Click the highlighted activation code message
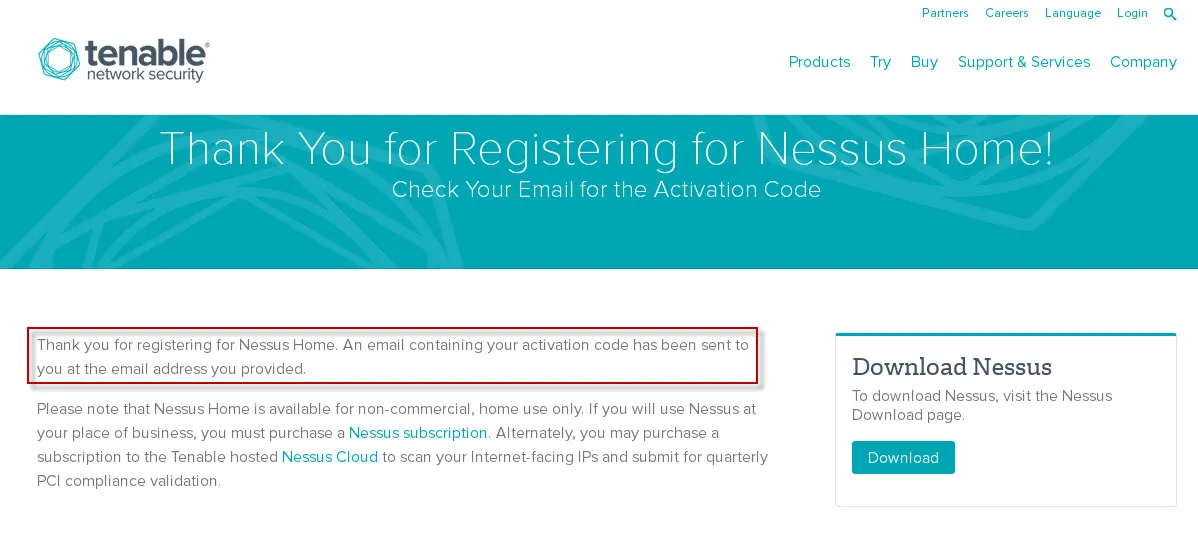 tap(392, 357)
